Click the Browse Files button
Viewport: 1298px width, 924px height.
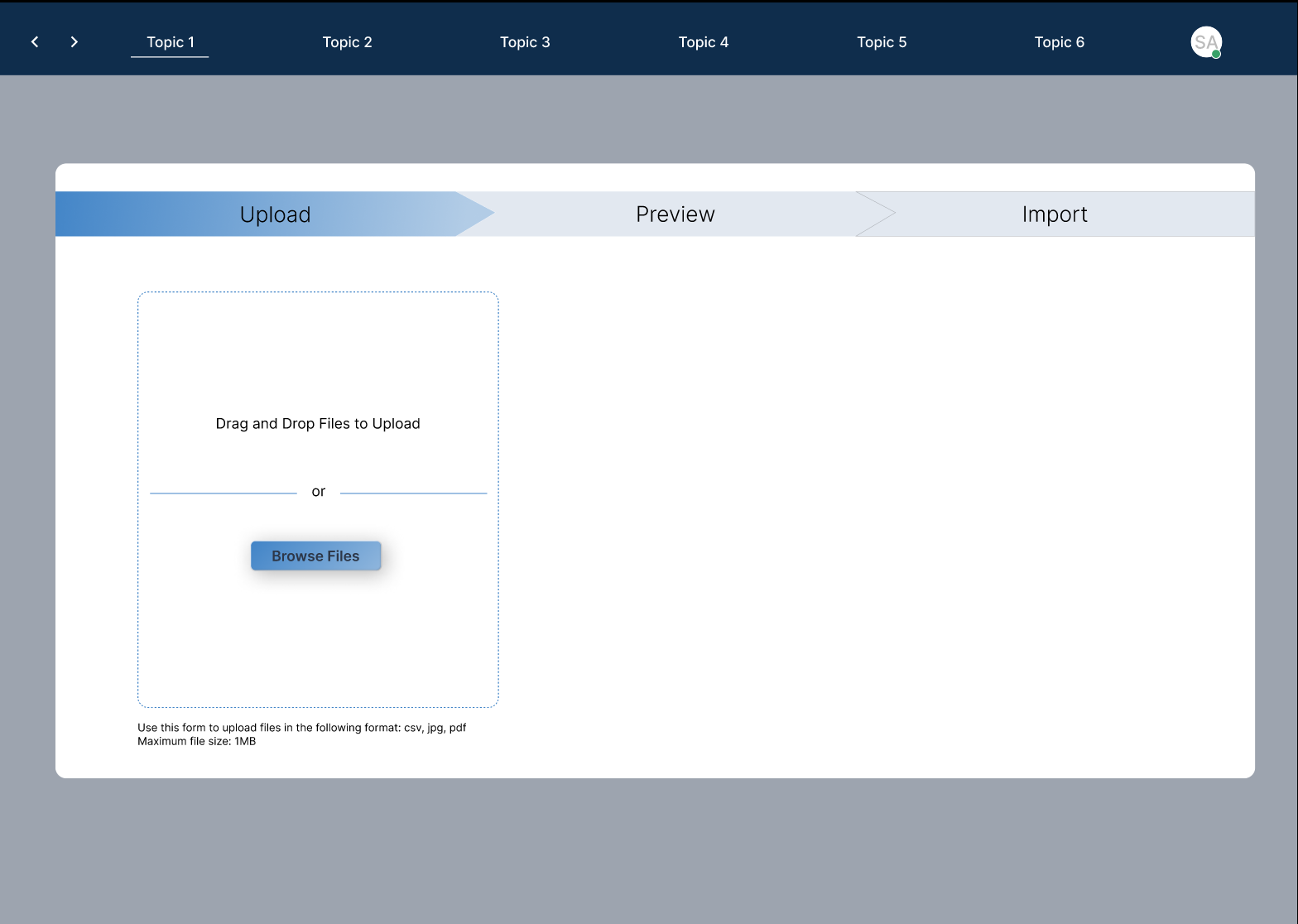coord(315,556)
